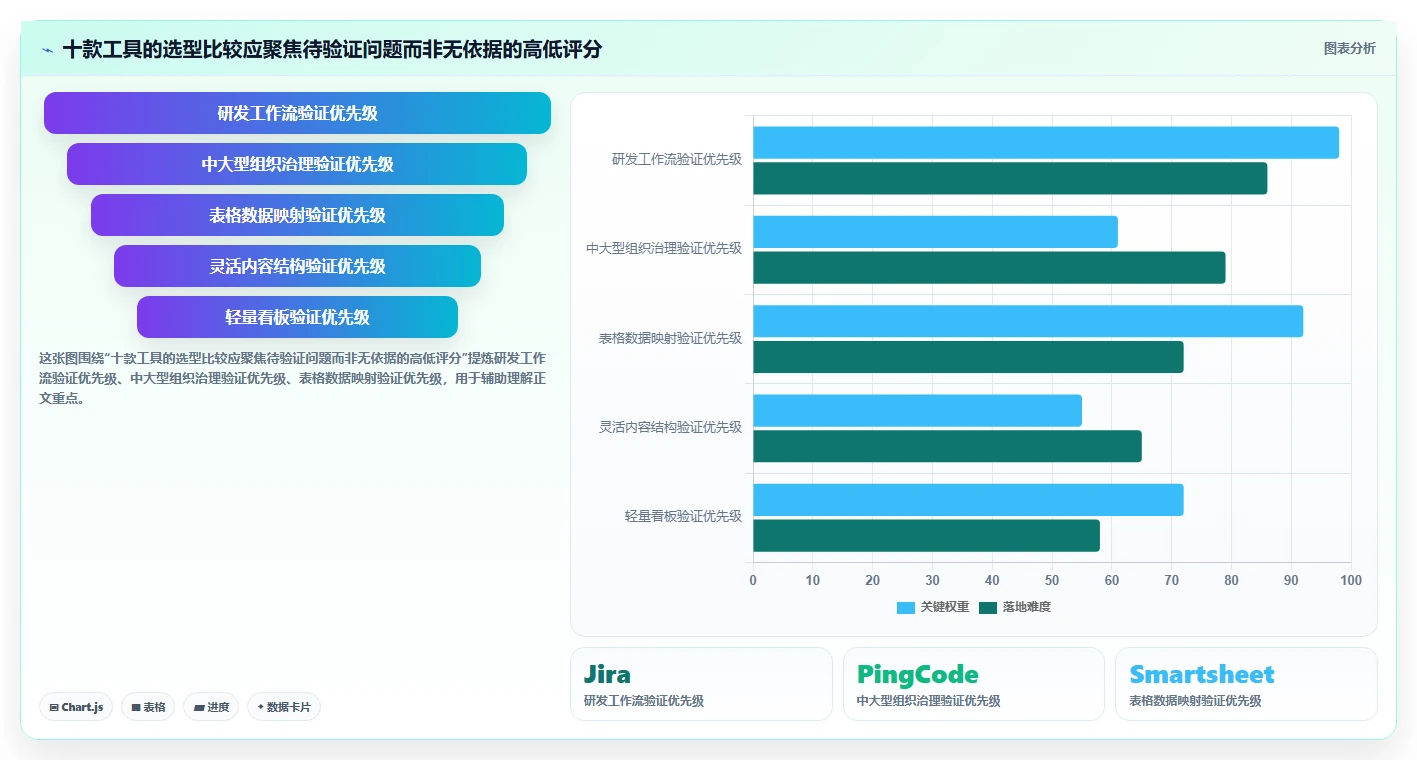This screenshot has height=760, width=1417.
Task: Click 研发工作流验证优先级 subtitle under Jira
Action: coord(644,701)
